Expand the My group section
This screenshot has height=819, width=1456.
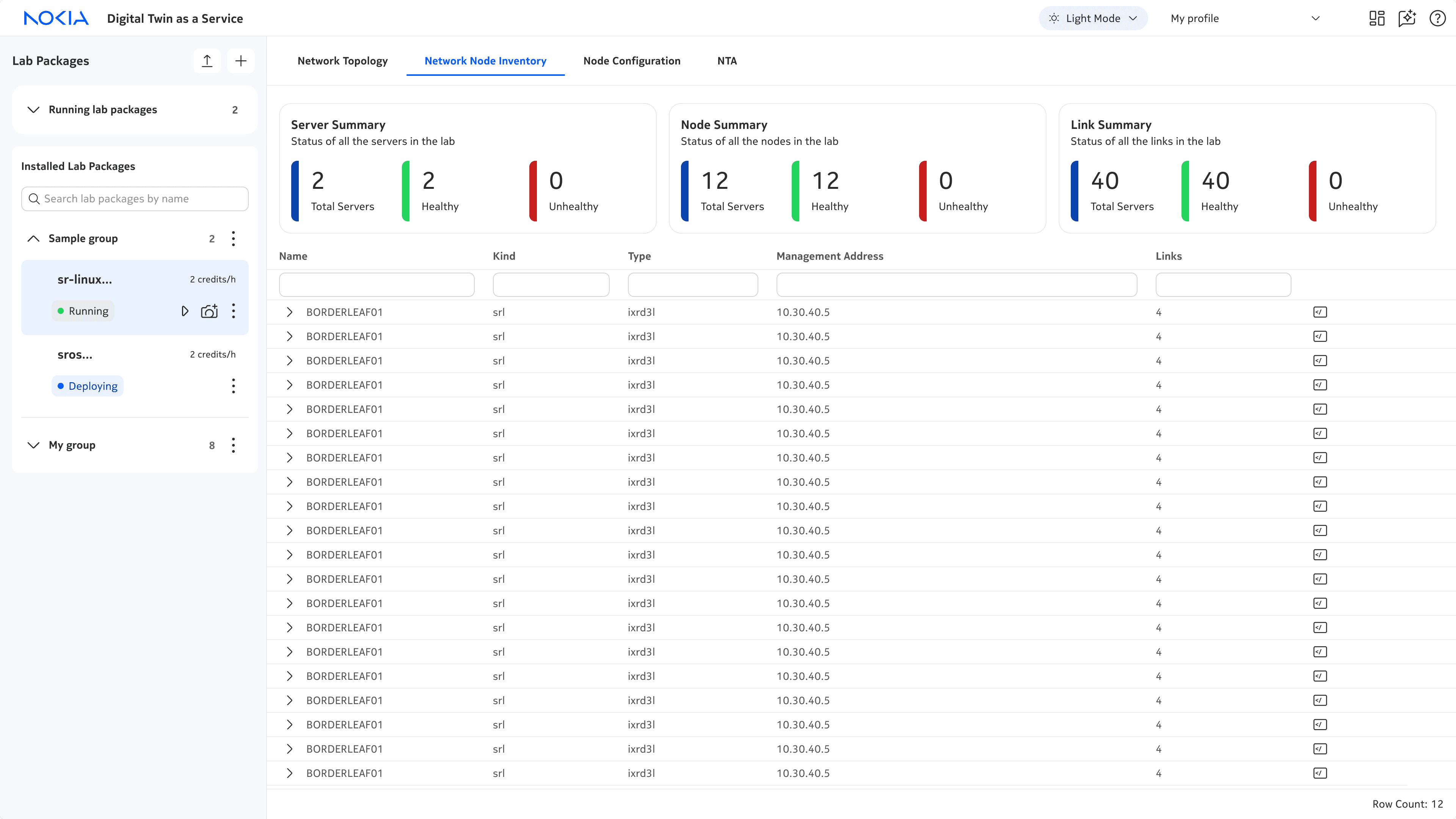coord(33,445)
